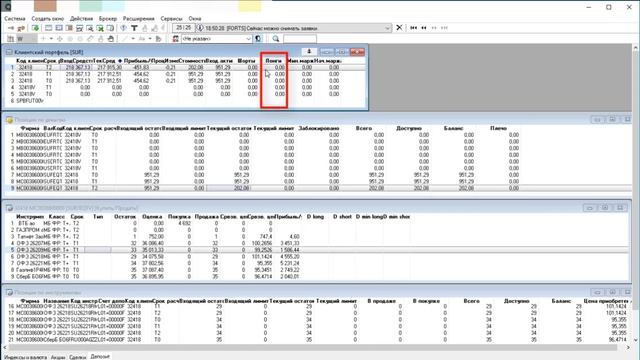Select portfolio row 1 with T2 term
The height and width of the screenshot is (360, 640).
[x=186, y=67]
